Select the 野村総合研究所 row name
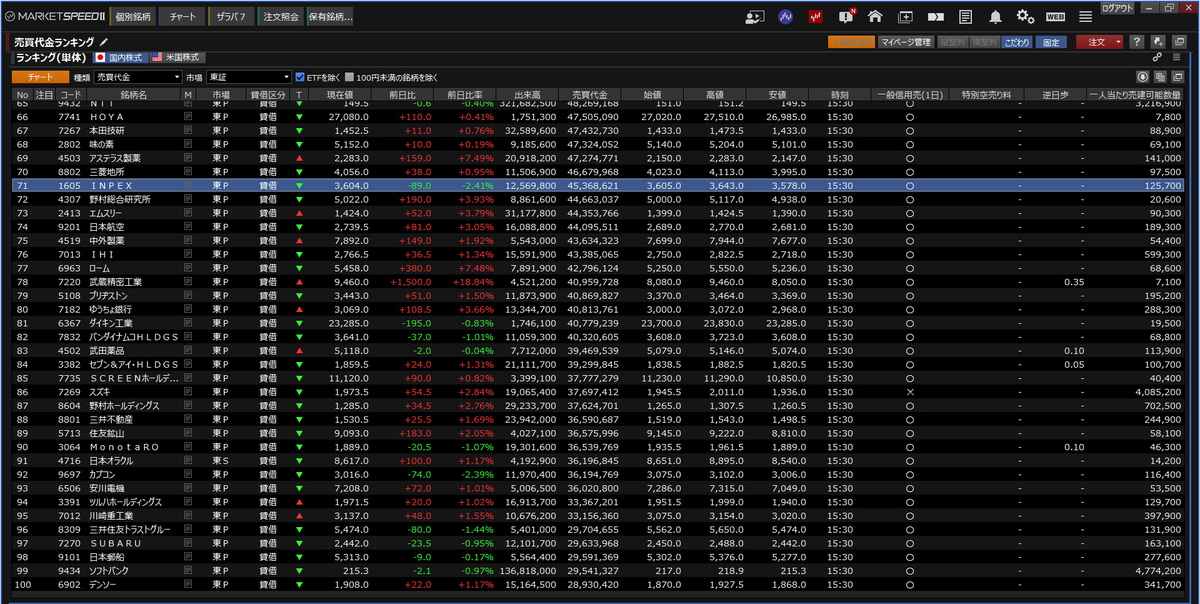 [x=119, y=199]
